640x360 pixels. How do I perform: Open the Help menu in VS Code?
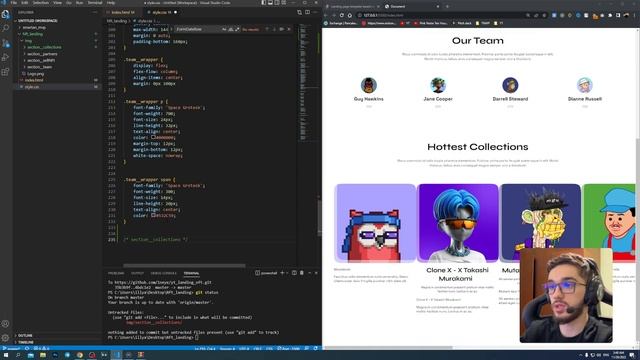[x=111, y=2]
